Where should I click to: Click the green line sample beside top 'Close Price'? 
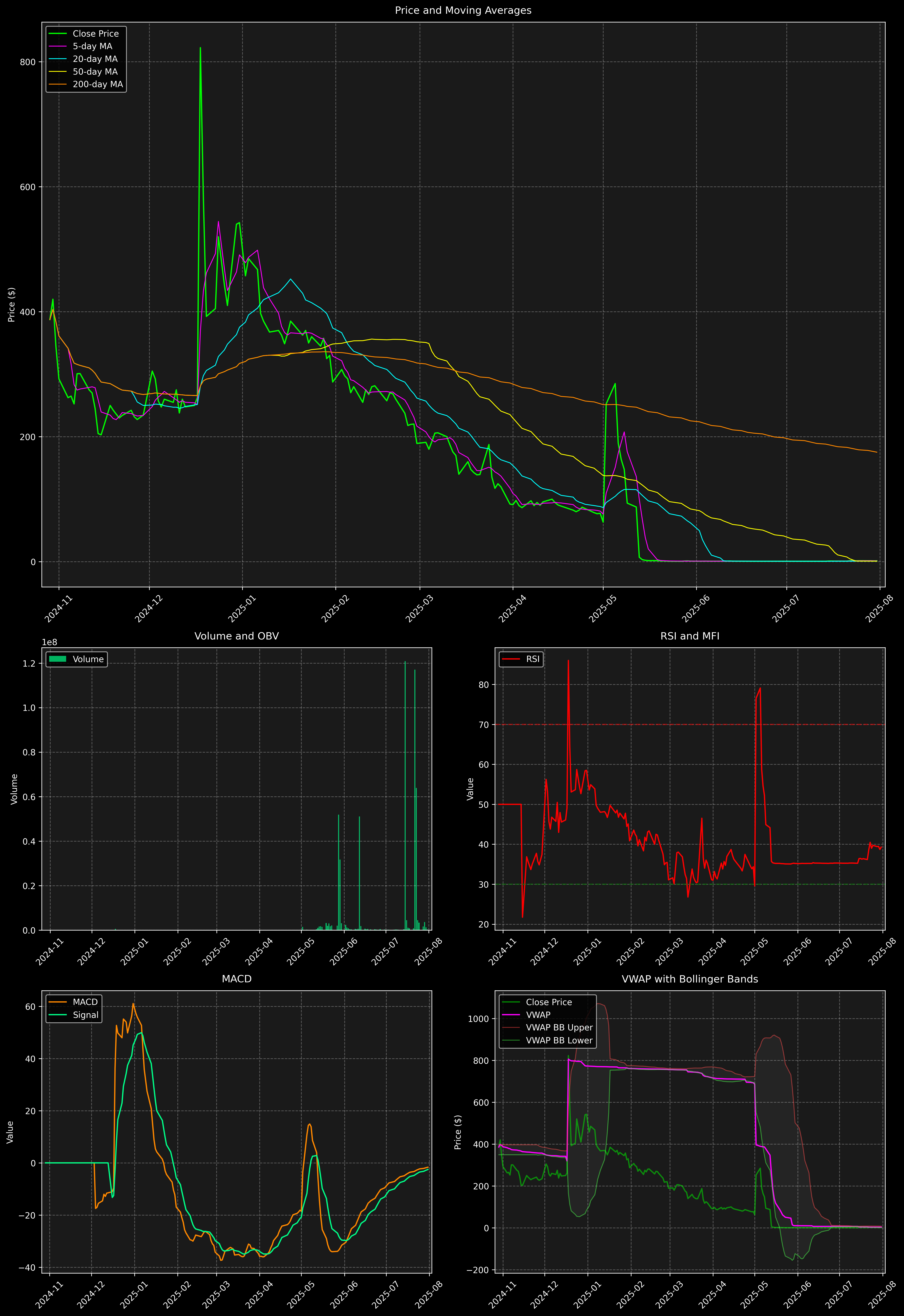[58, 34]
